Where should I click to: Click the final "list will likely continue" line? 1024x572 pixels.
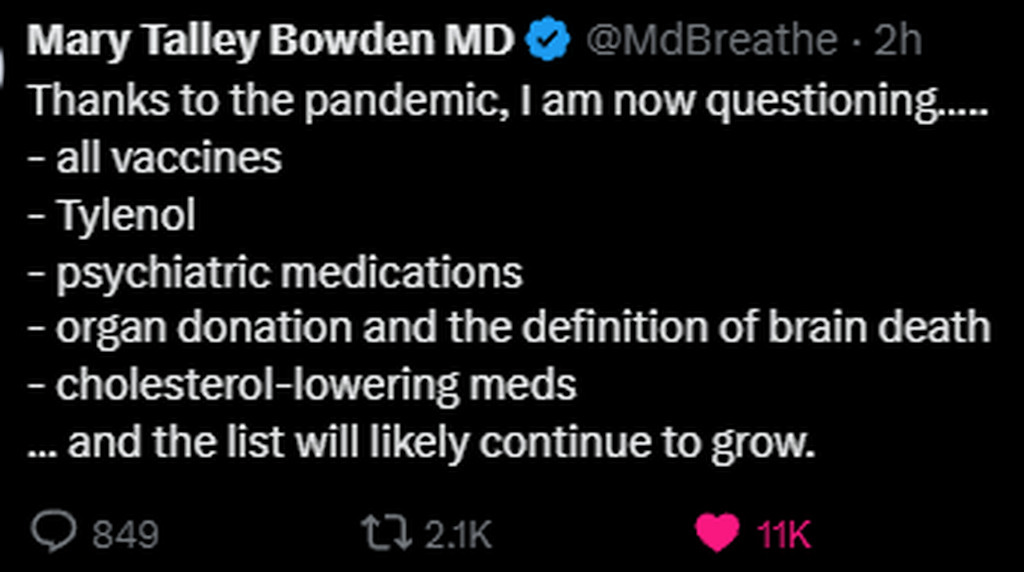(440, 442)
